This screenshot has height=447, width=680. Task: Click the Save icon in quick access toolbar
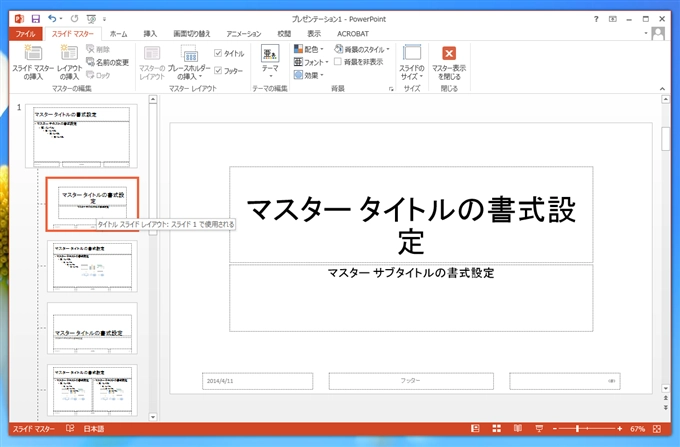(x=36, y=19)
